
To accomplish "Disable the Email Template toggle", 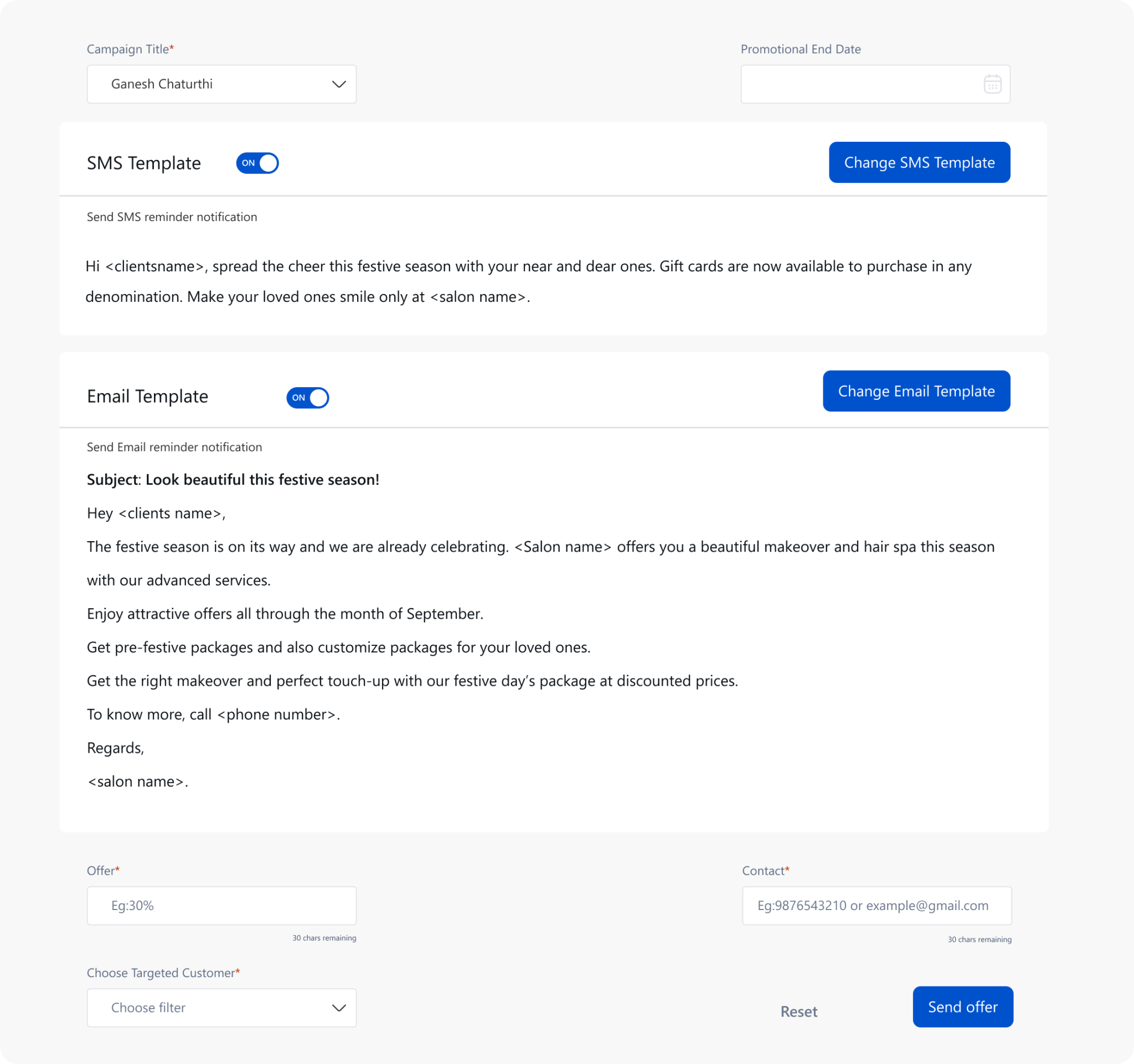I will click(x=307, y=398).
